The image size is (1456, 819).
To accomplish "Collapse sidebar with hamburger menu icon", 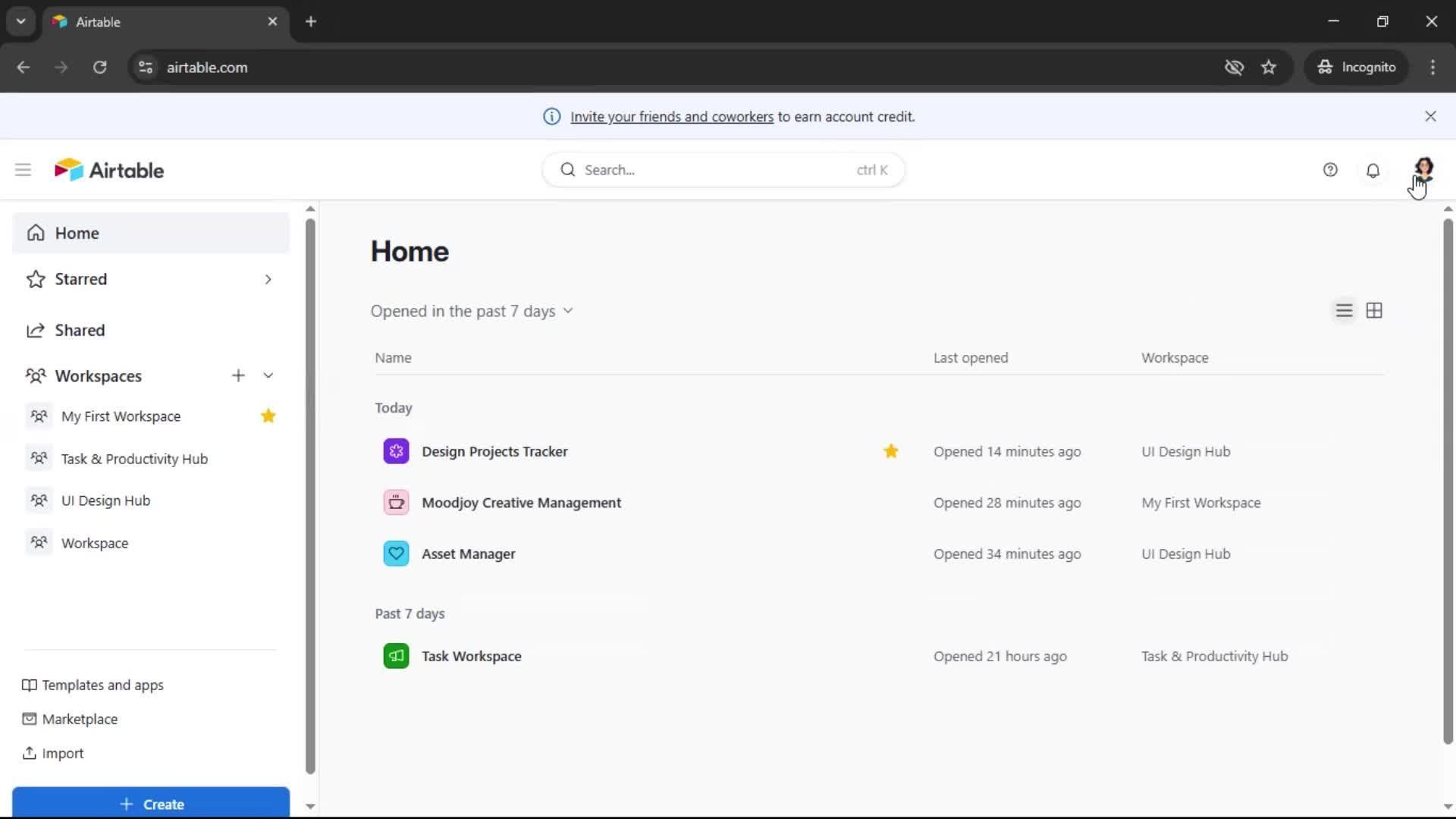I will [x=23, y=170].
